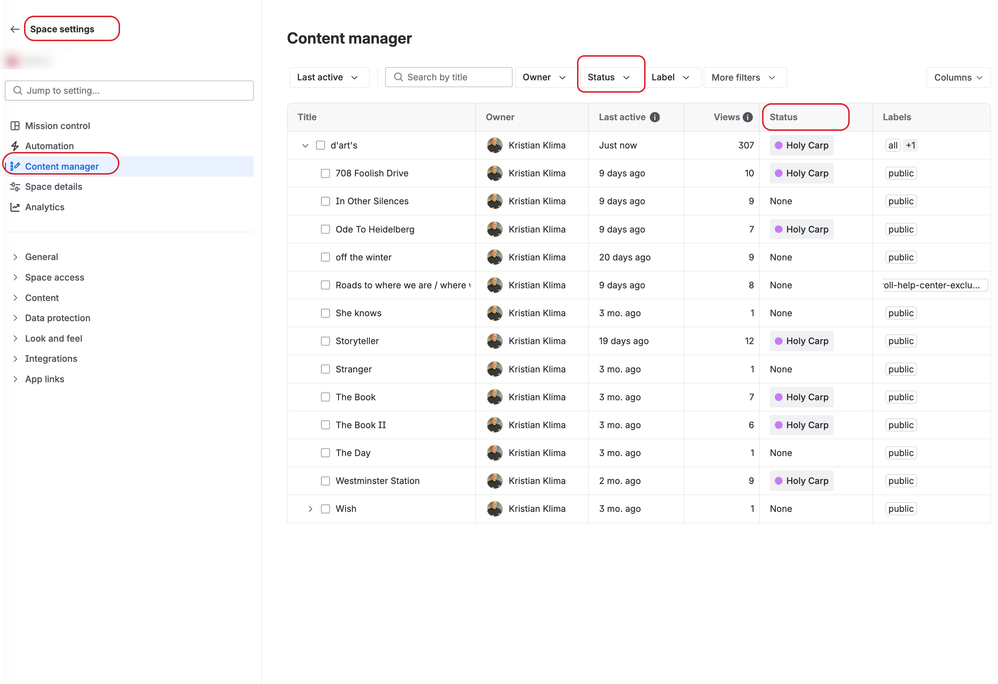This screenshot has height=684, width=998.
Task: Click the help-center label on Roads row
Action: [933, 285]
